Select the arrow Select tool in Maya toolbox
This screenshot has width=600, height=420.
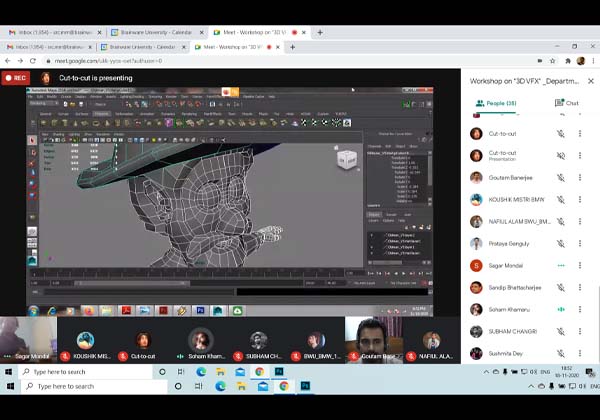coord(32,140)
